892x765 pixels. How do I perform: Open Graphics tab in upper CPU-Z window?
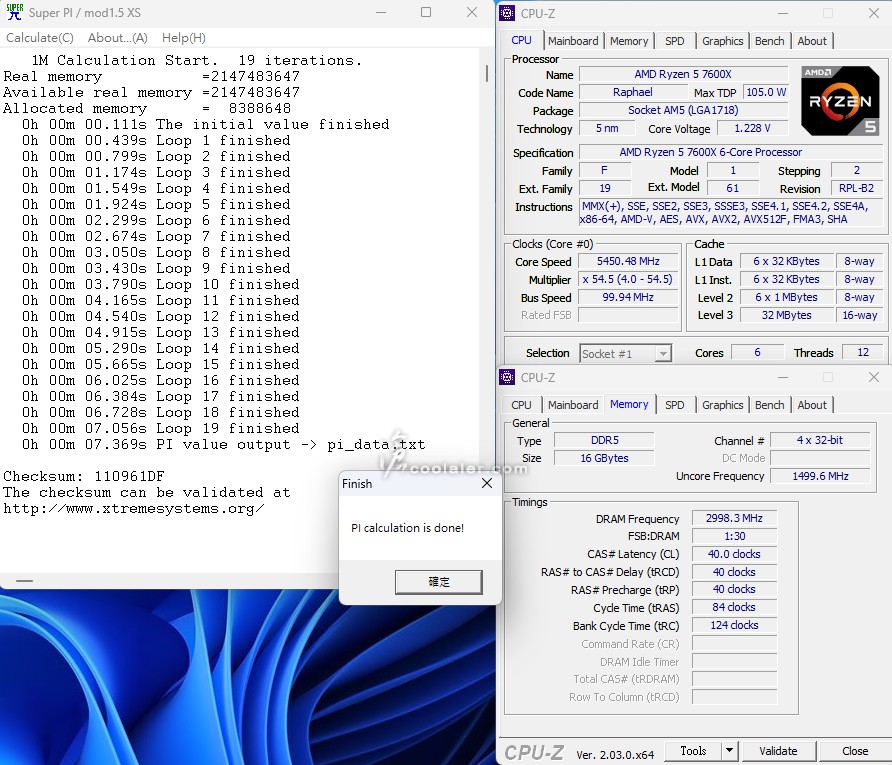coord(722,41)
